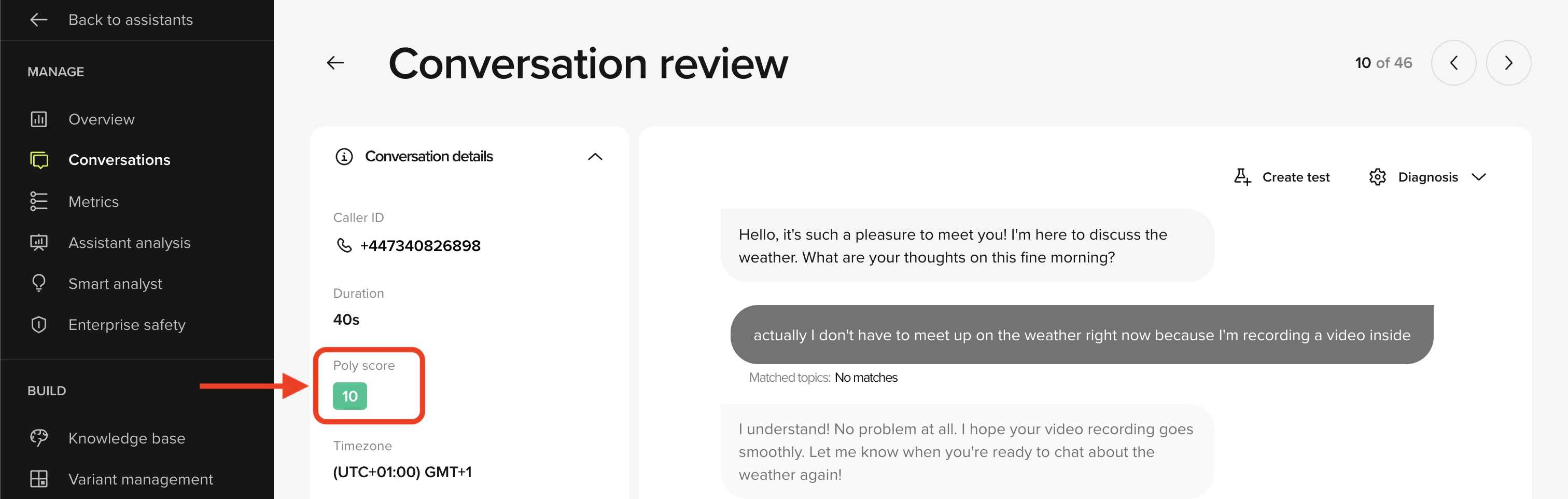The image size is (1568, 499).
Task: Click the caller ID phone number
Action: coord(420,245)
